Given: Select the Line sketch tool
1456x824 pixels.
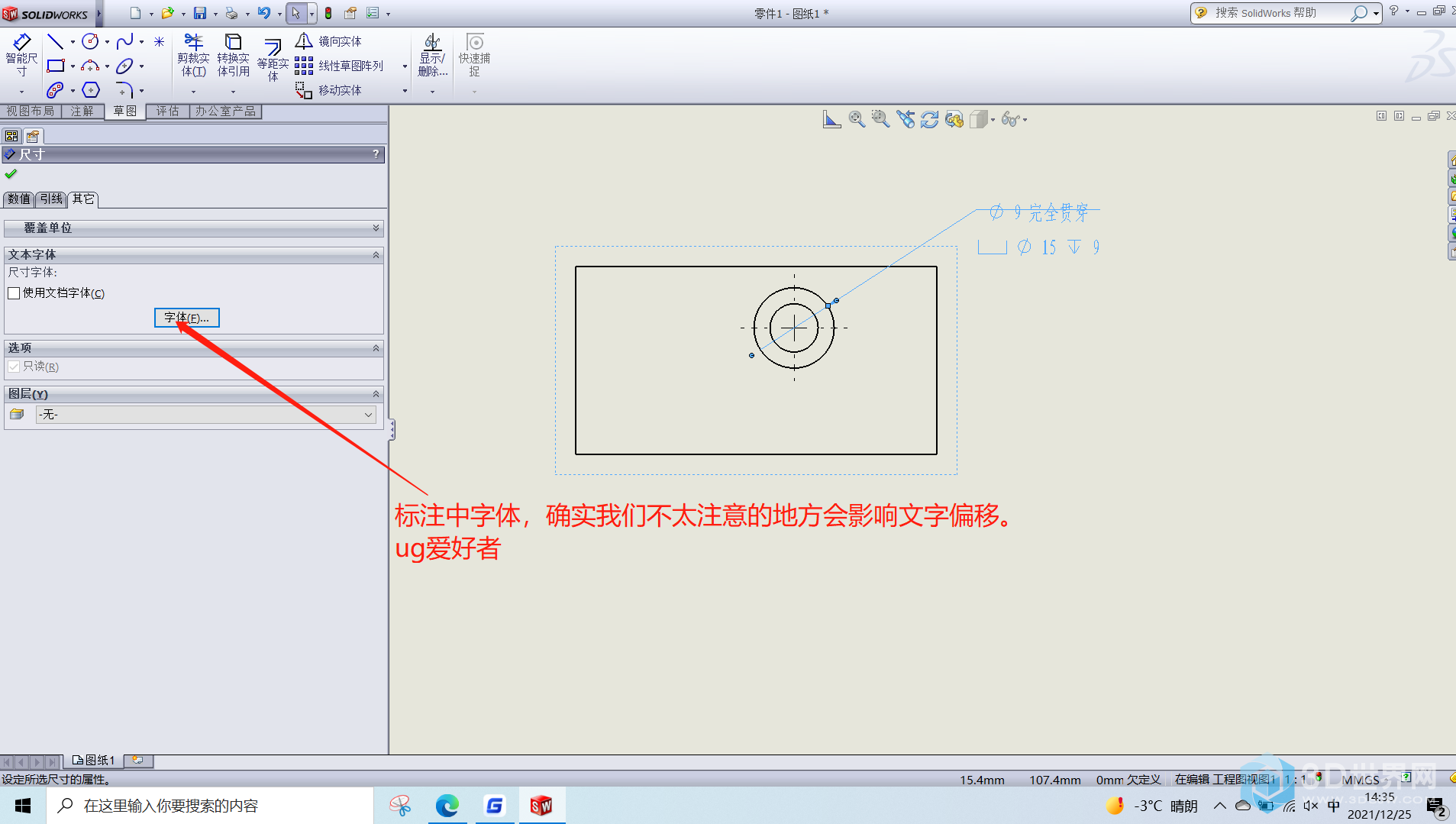Looking at the screenshot, I should 55,41.
